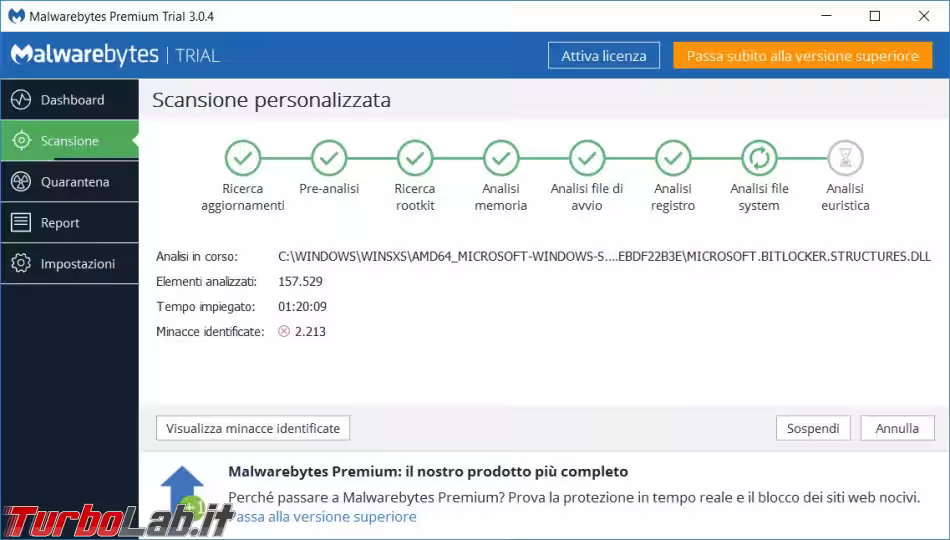Click the 'Analisi registro' step label

(x=673, y=197)
